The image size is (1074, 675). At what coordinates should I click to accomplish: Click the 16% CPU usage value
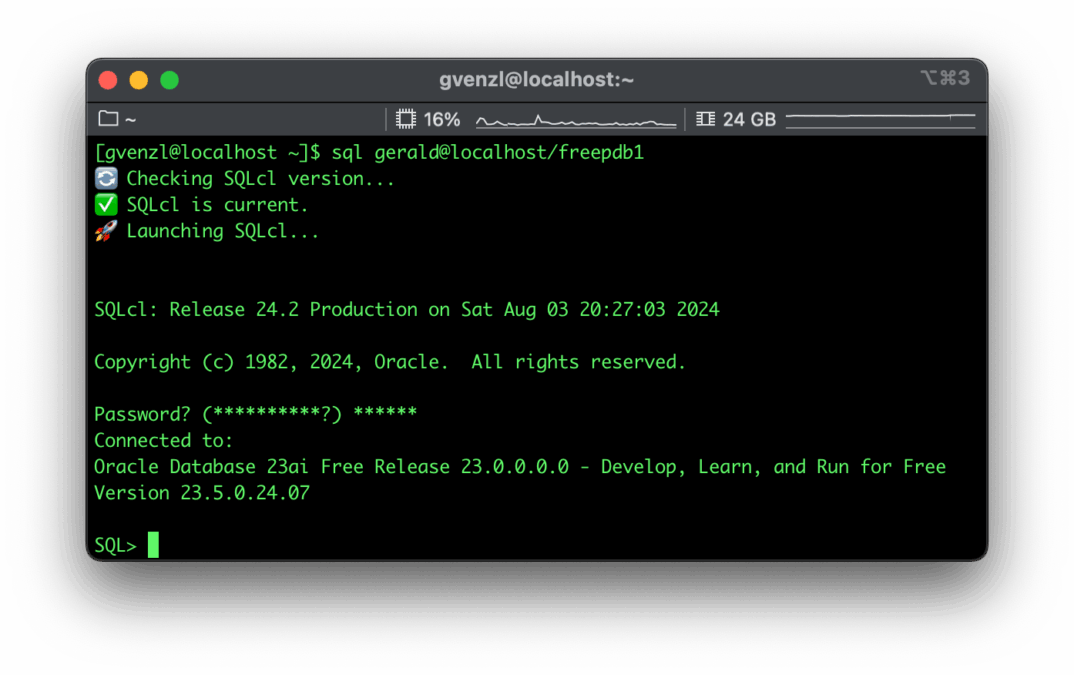pos(442,119)
